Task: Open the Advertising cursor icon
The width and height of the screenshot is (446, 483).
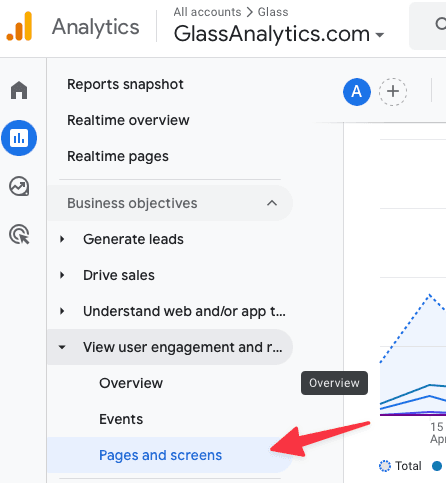Action: [19, 235]
